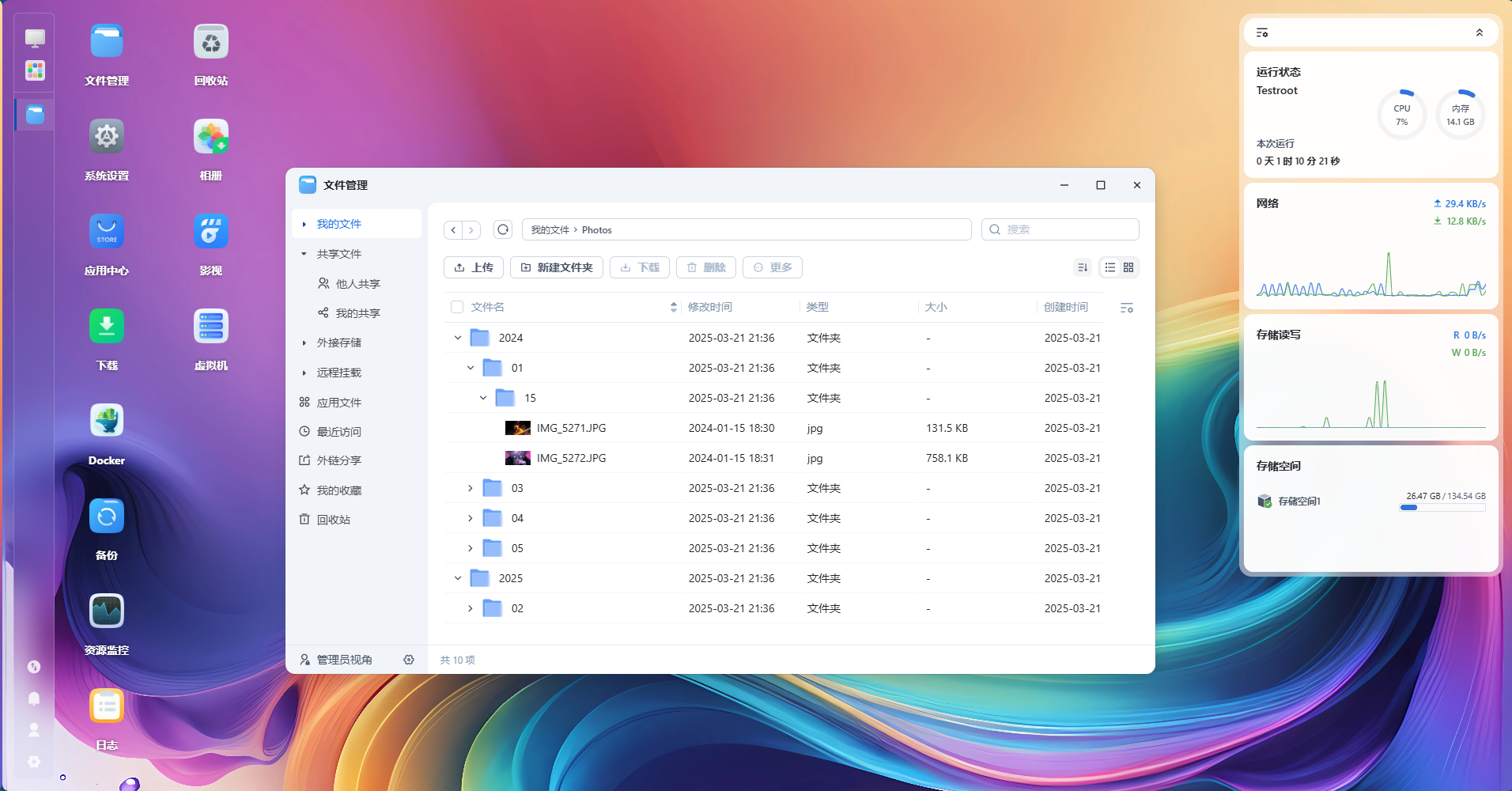Open the 虚拟机 app icon
1512x791 pixels.
pos(211,327)
